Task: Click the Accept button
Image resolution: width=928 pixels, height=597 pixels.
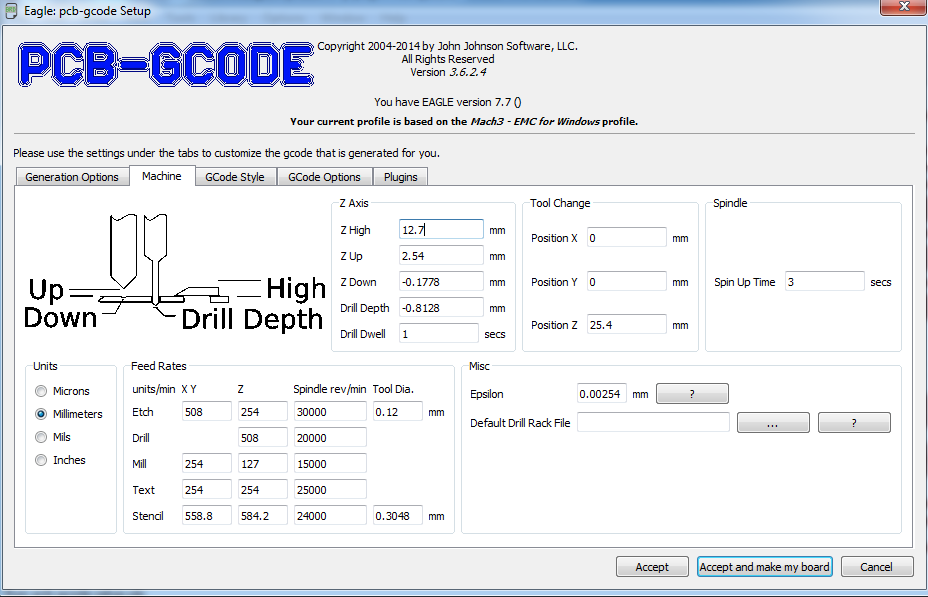Action: click(652, 567)
